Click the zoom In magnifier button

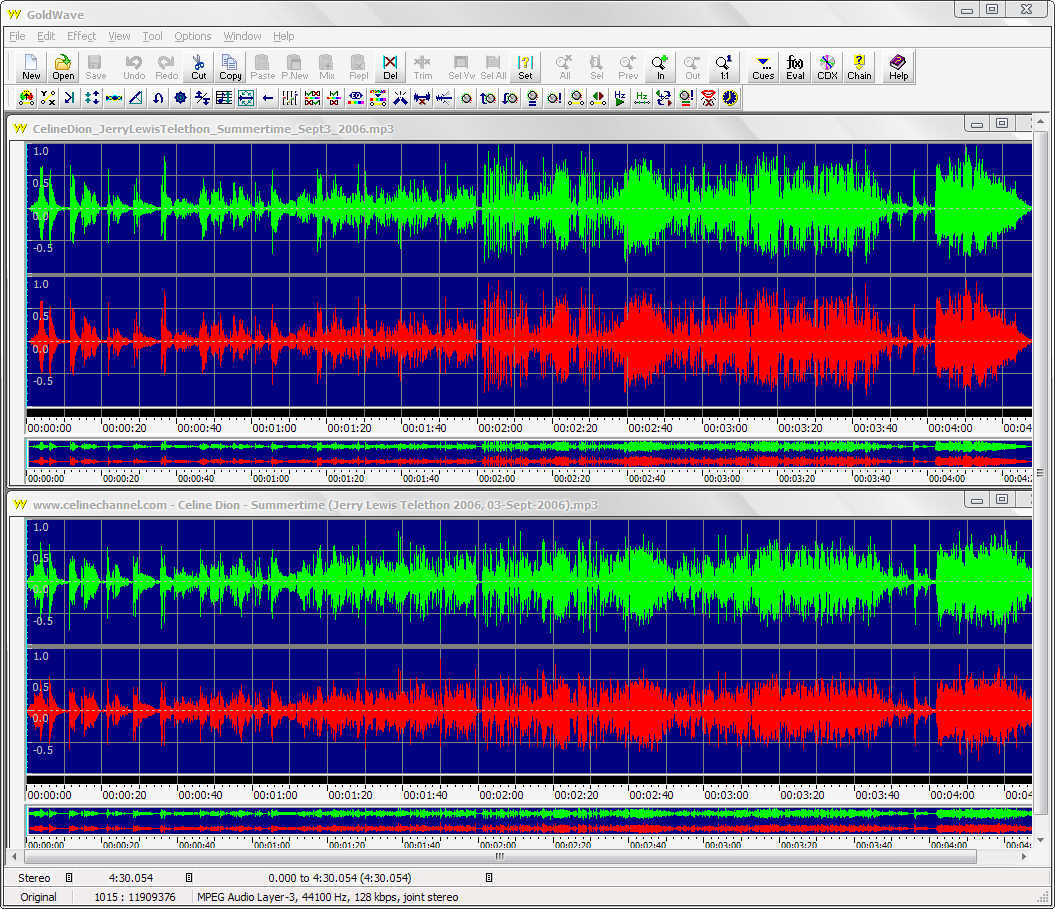pos(660,67)
